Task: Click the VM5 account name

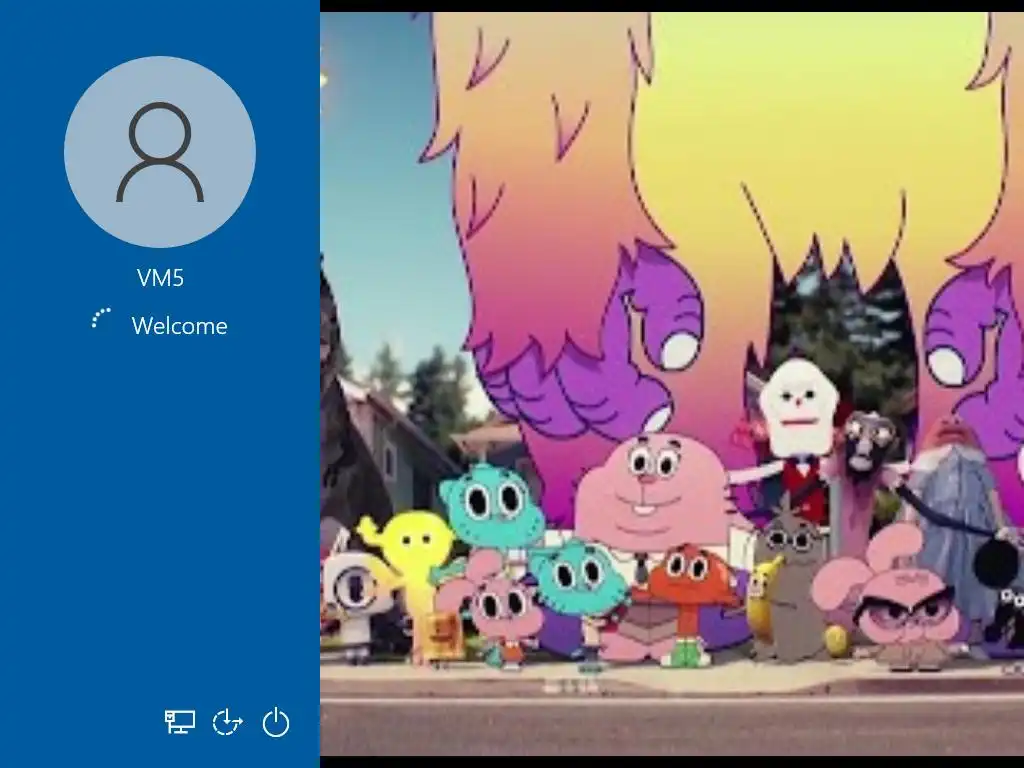Action: pyautogui.click(x=161, y=278)
